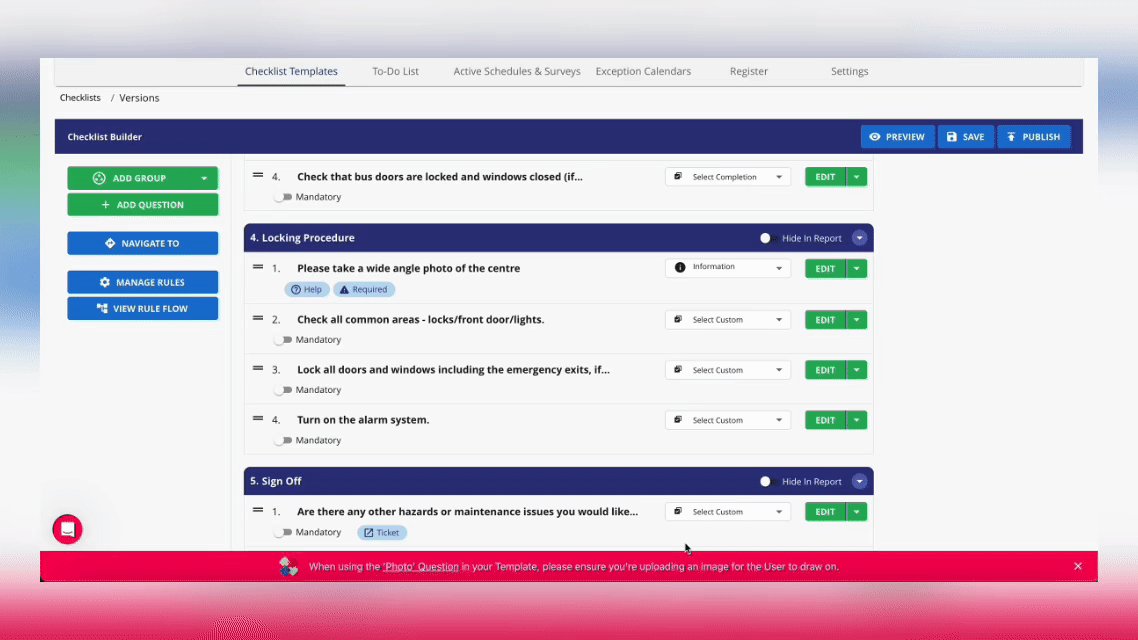The height and width of the screenshot is (640, 1138).
Task: Collapse the Sign Off section chevron
Action: (x=859, y=481)
